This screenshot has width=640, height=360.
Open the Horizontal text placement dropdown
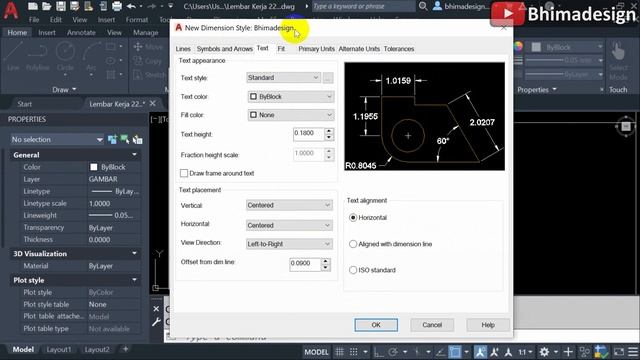click(289, 225)
